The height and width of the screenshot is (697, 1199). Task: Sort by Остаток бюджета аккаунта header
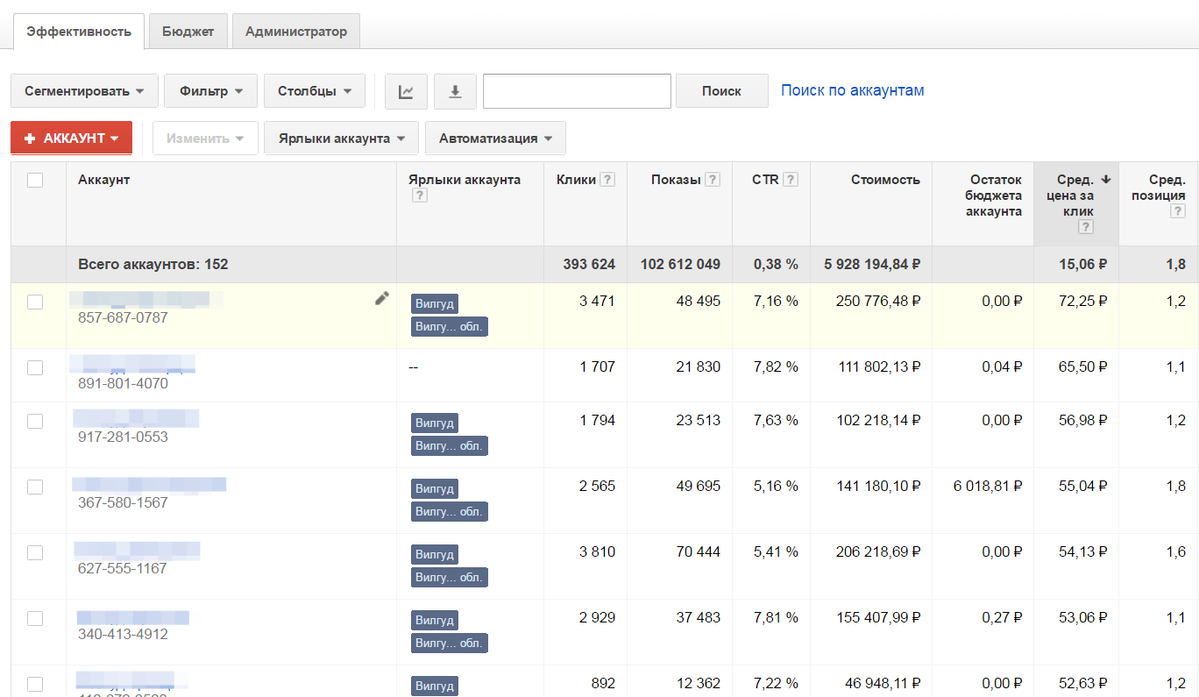tap(993, 196)
